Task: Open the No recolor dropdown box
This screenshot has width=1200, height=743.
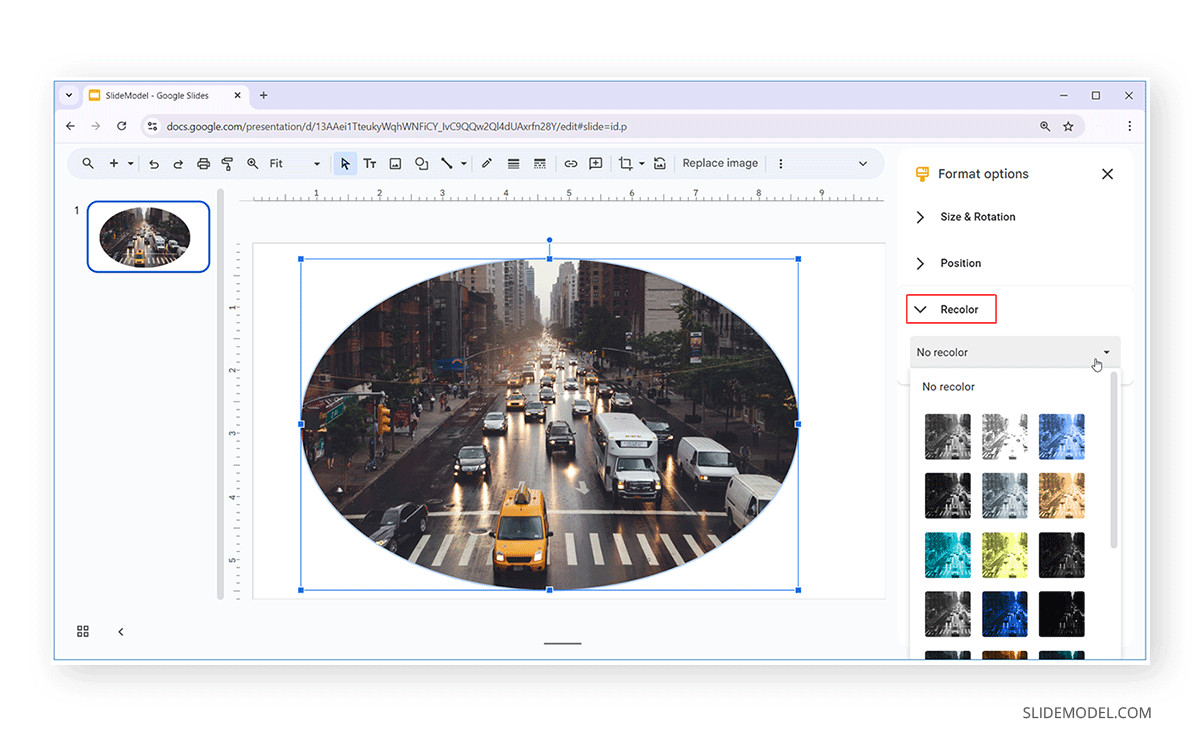Action: click(1015, 352)
